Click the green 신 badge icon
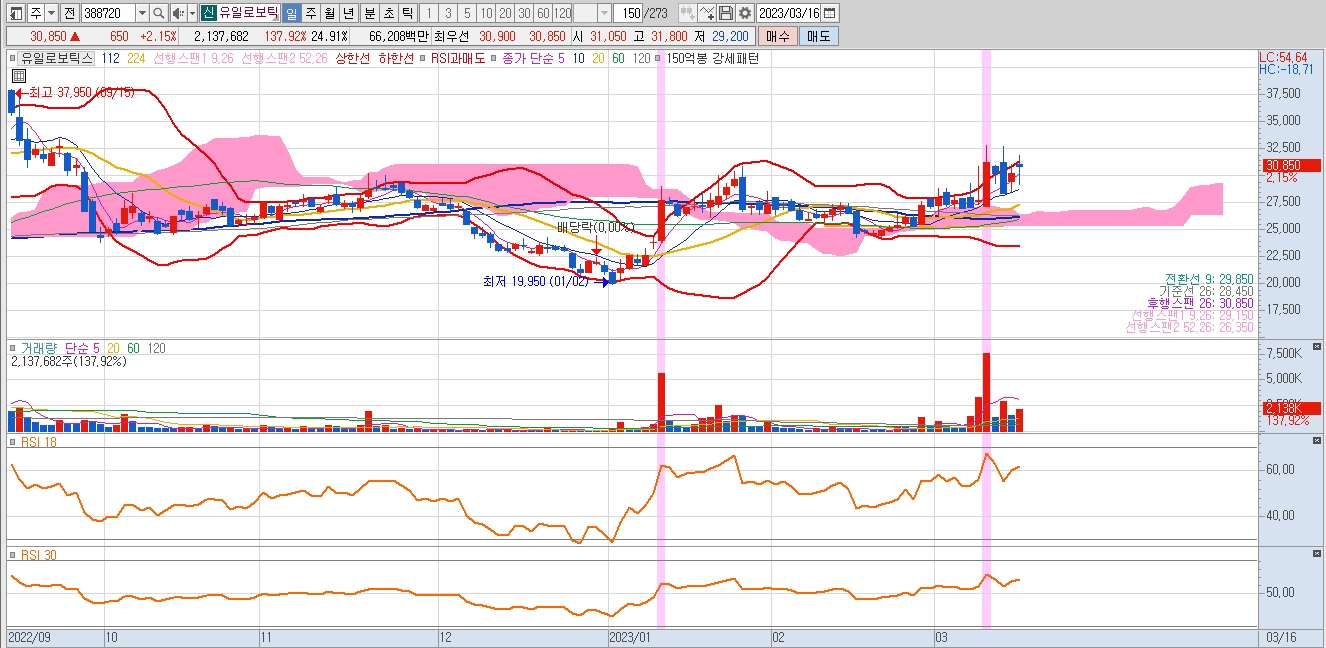1326x648 pixels. pyautogui.click(x=208, y=13)
